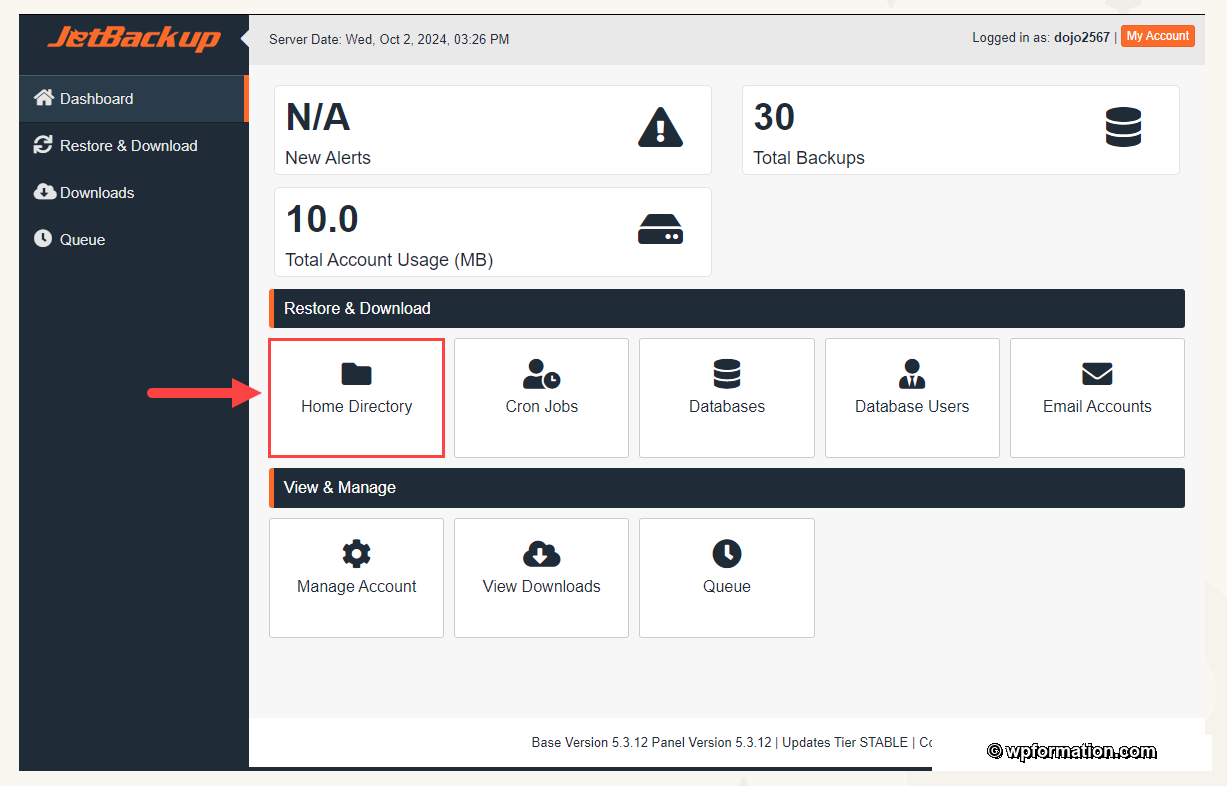Open the Home Directory tile label
This screenshot has width=1227, height=786.
click(x=356, y=407)
